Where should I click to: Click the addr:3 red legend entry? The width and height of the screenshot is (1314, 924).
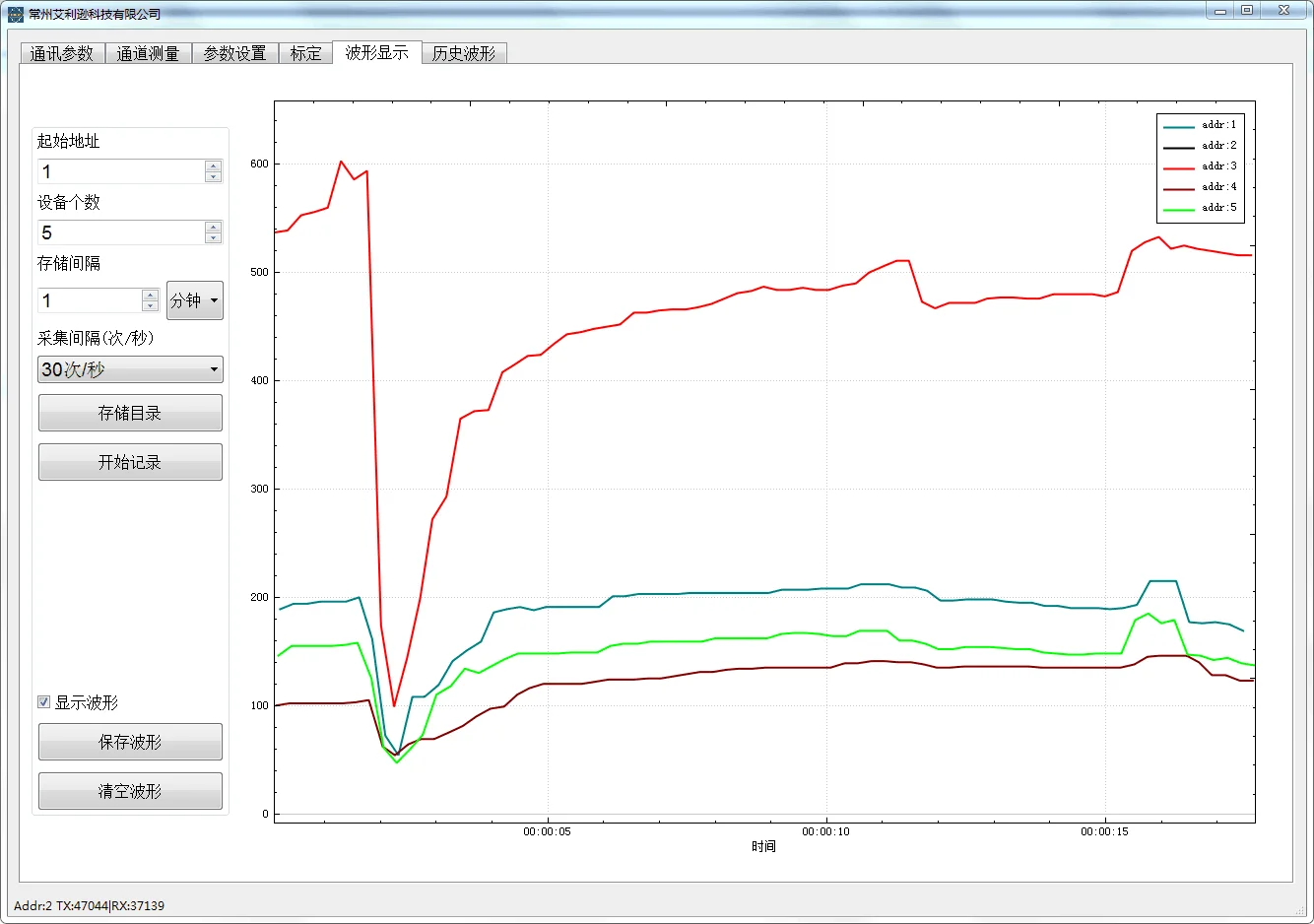1200,166
